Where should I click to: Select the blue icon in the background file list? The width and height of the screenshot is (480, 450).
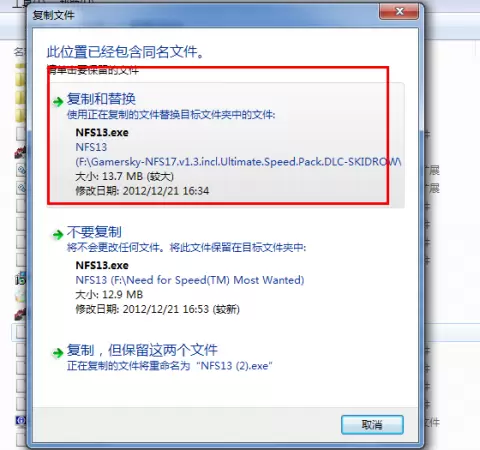pyautogui.click(x=21, y=421)
